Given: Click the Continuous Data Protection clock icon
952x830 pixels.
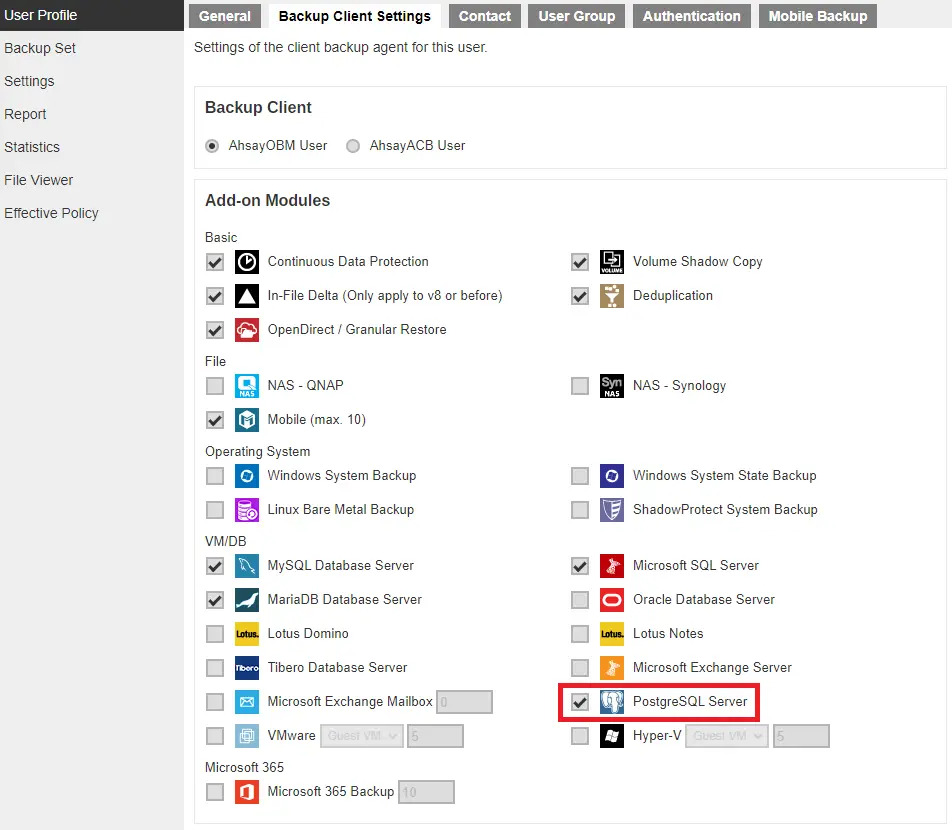Looking at the screenshot, I should pyautogui.click(x=247, y=262).
